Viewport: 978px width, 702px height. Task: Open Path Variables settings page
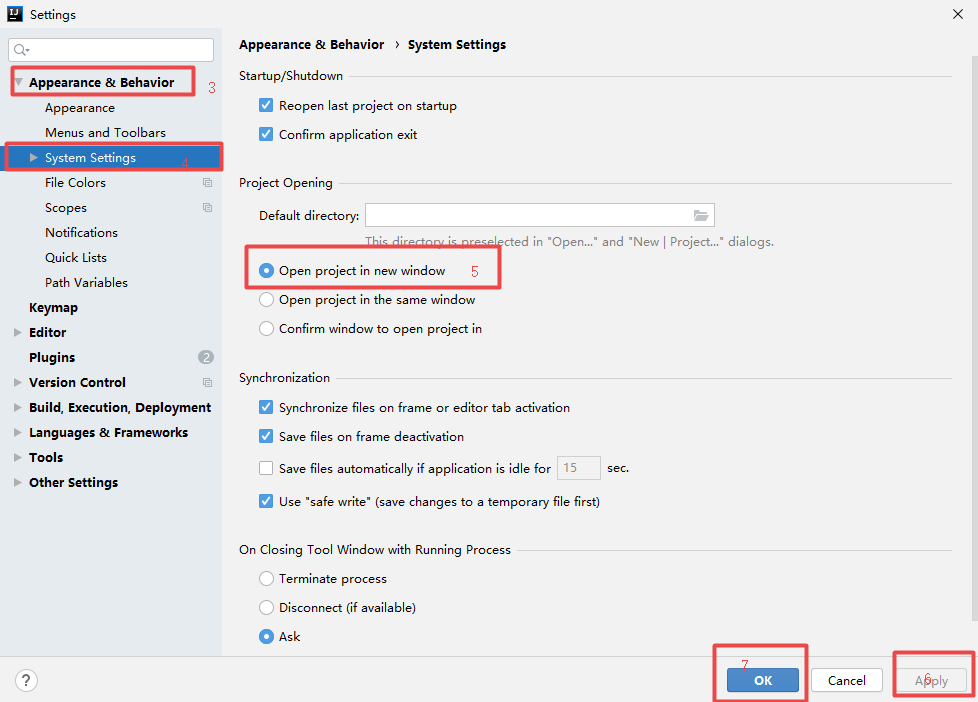click(86, 282)
